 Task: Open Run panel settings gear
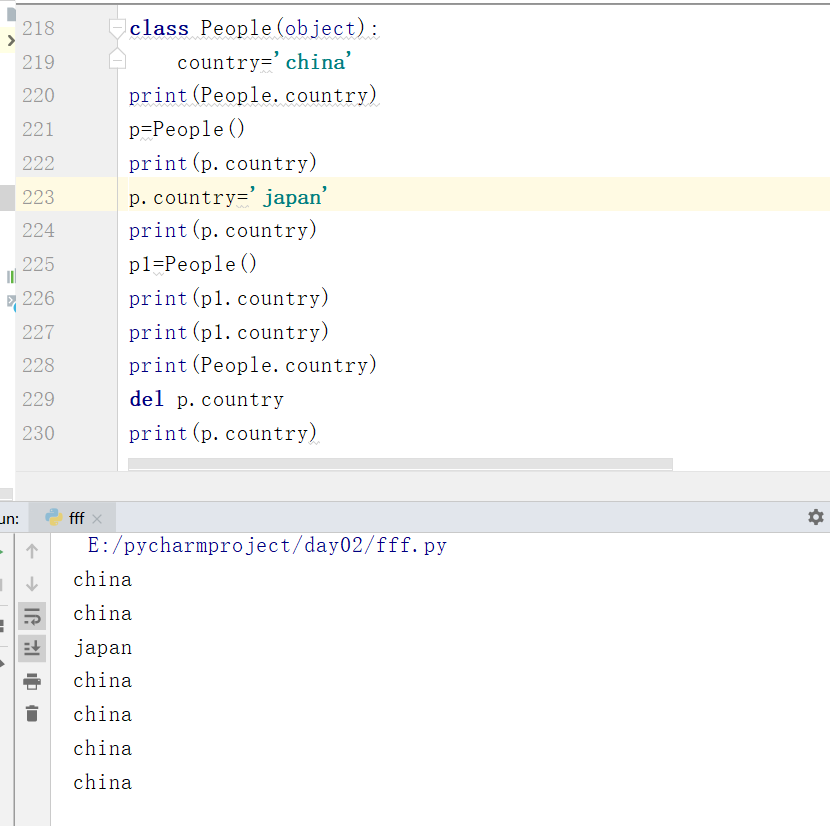click(x=816, y=517)
